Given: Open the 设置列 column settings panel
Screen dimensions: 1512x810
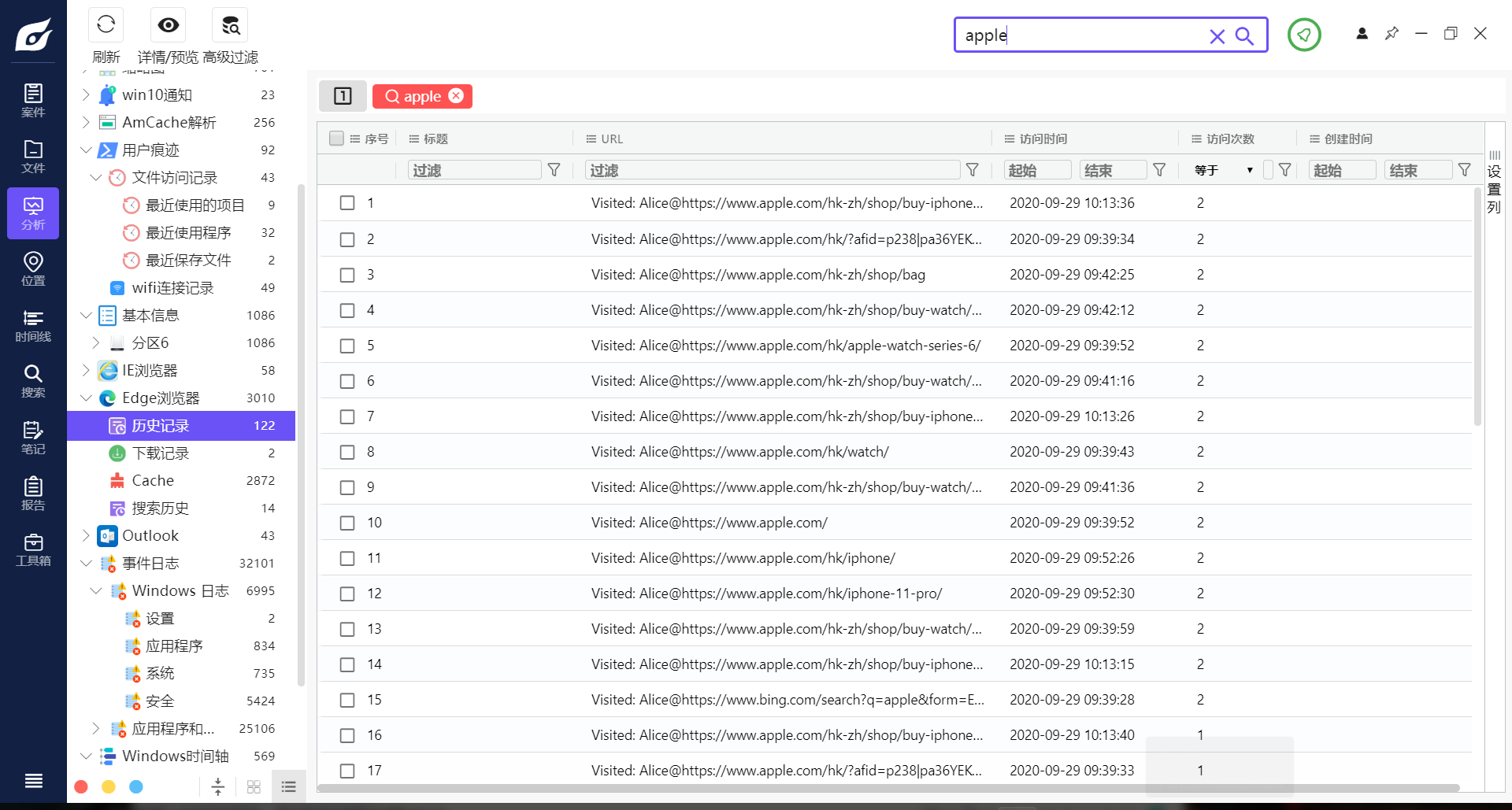Looking at the screenshot, I should pyautogui.click(x=1494, y=183).
